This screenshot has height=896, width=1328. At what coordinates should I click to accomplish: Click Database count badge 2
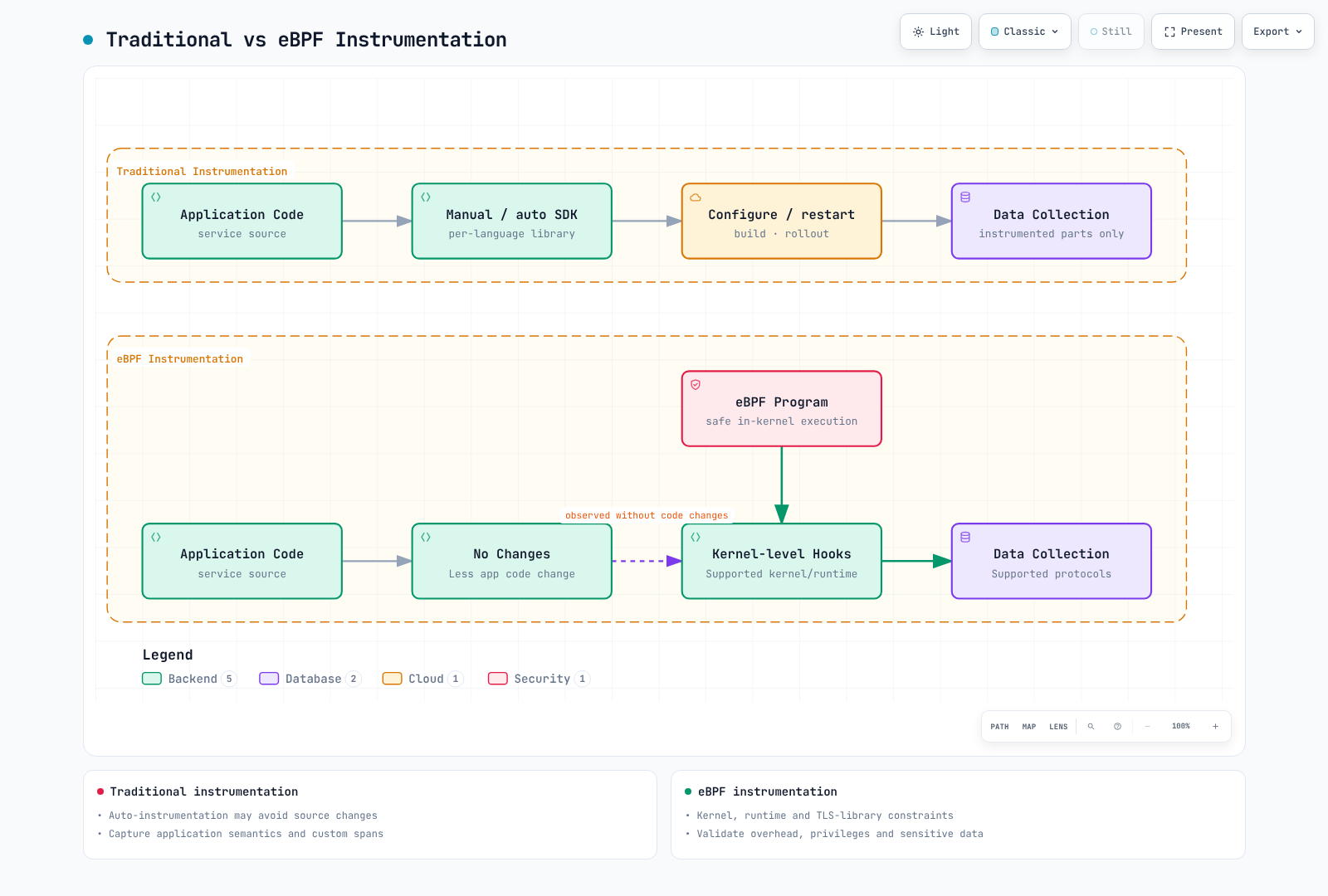coord(354,679)
